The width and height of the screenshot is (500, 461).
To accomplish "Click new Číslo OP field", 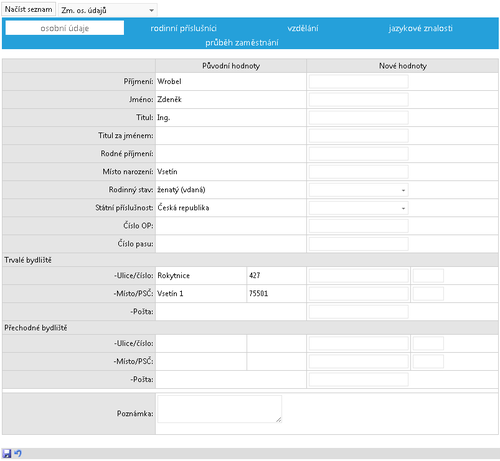I will pos(358,226).
